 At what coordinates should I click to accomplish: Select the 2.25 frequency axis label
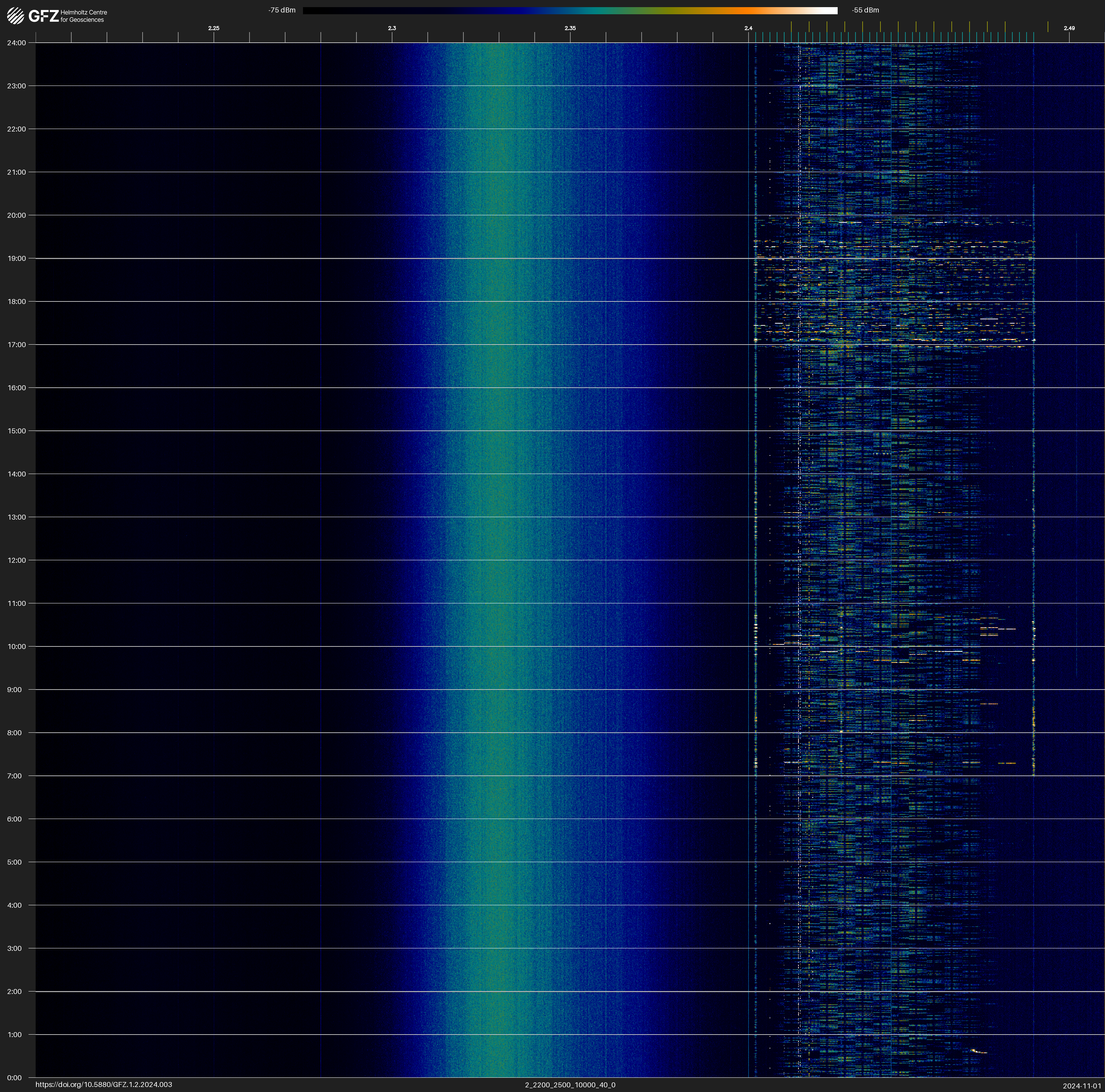213,28
